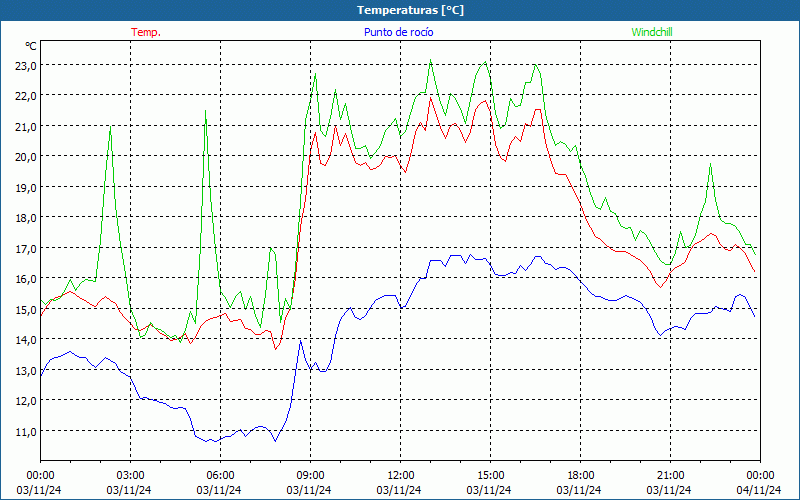This screenshot has height=500, width=800.
Task: Click the '18:00' time axis label
Action: coord(581,476)
